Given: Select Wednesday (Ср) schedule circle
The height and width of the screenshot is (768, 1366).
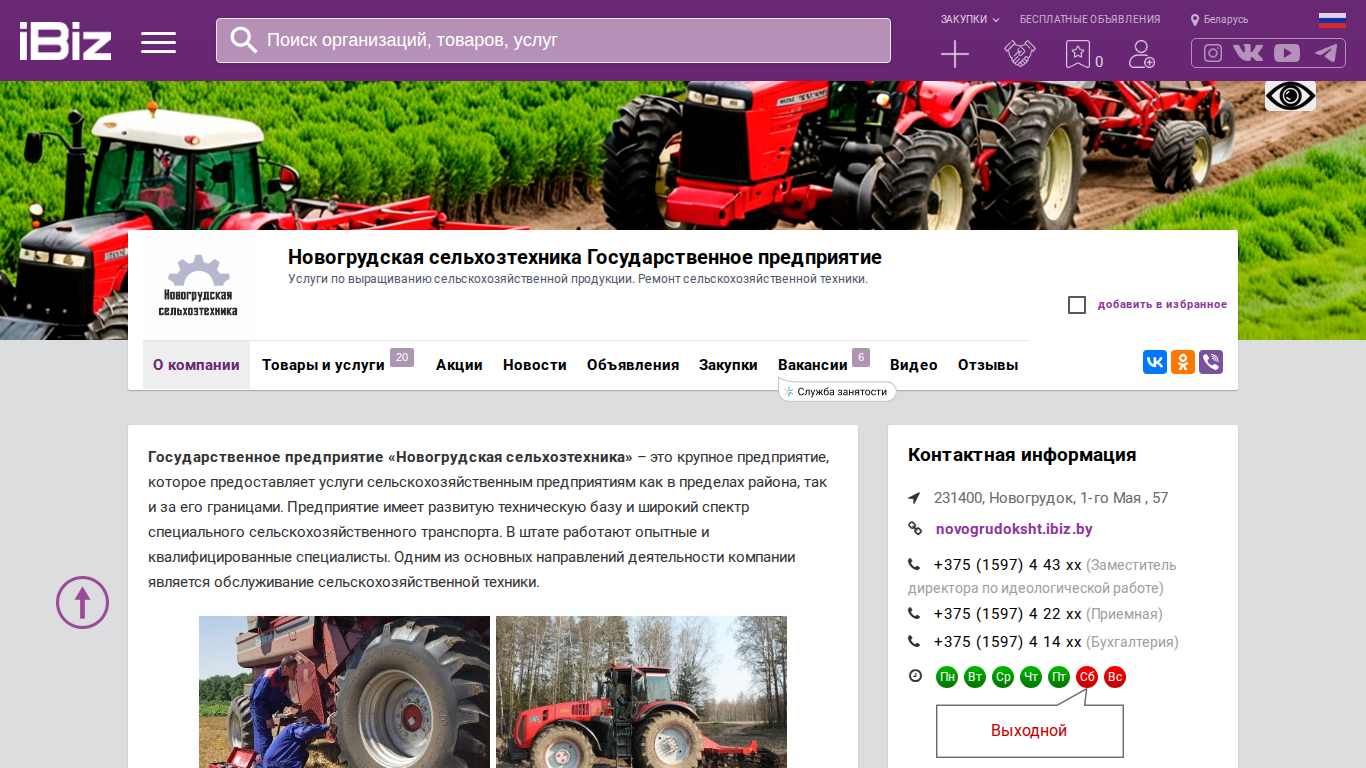Looking at the screenshot, I should [x=1003, y=677].
